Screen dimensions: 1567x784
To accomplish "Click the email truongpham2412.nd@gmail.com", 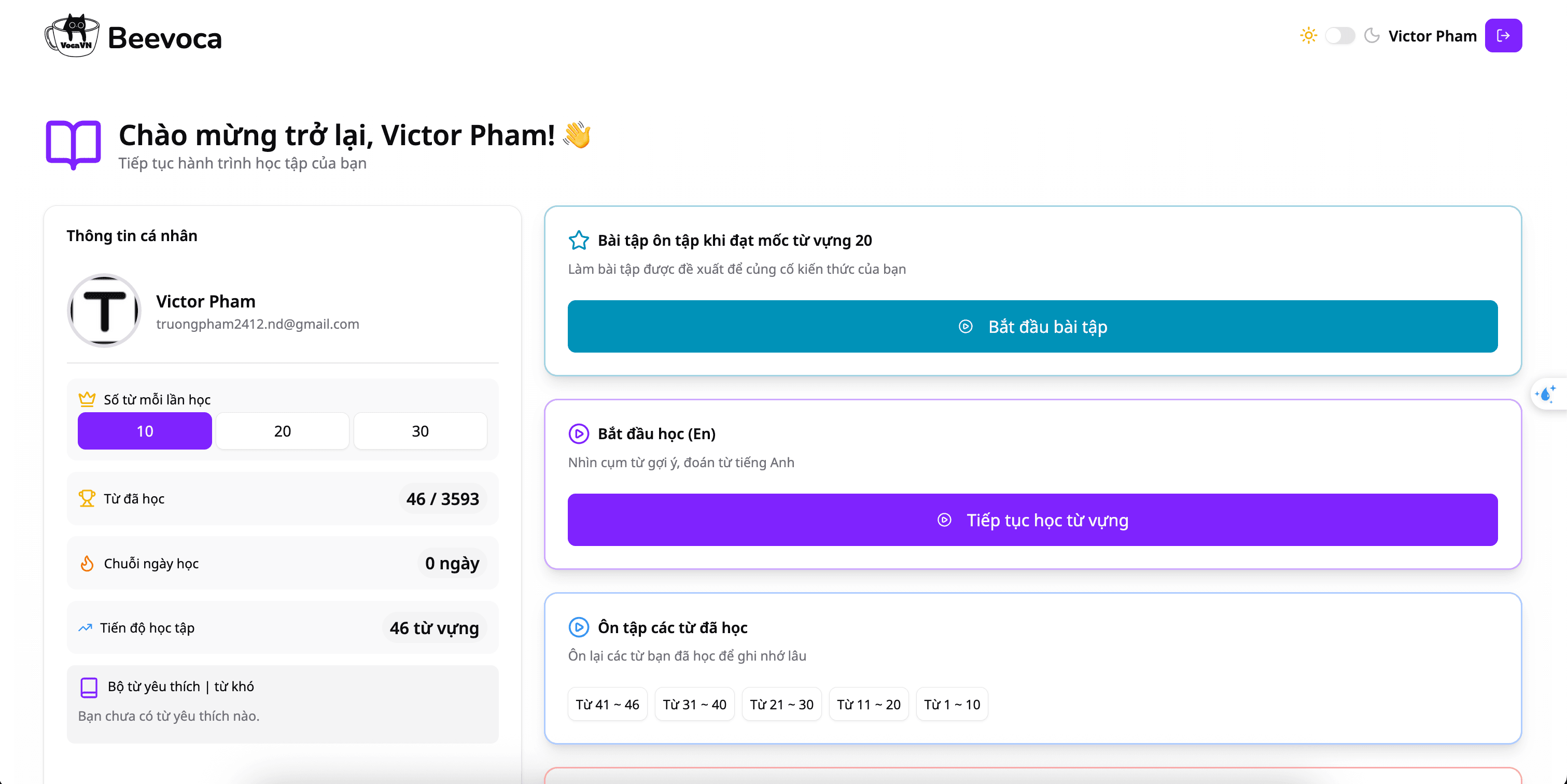I will click(x=257, y=324).
